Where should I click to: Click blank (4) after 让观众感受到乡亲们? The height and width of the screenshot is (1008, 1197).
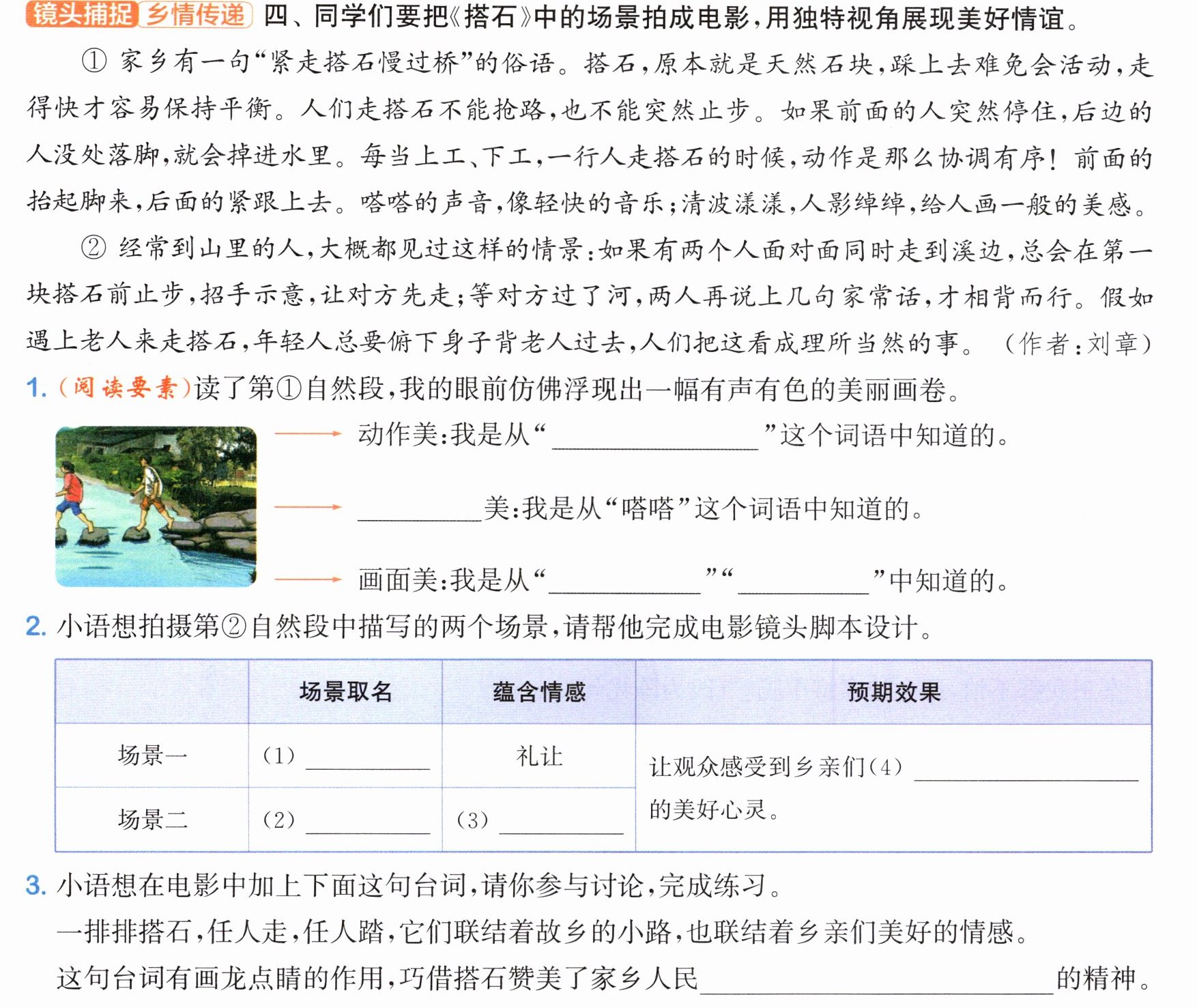[x=1026, y=768]
